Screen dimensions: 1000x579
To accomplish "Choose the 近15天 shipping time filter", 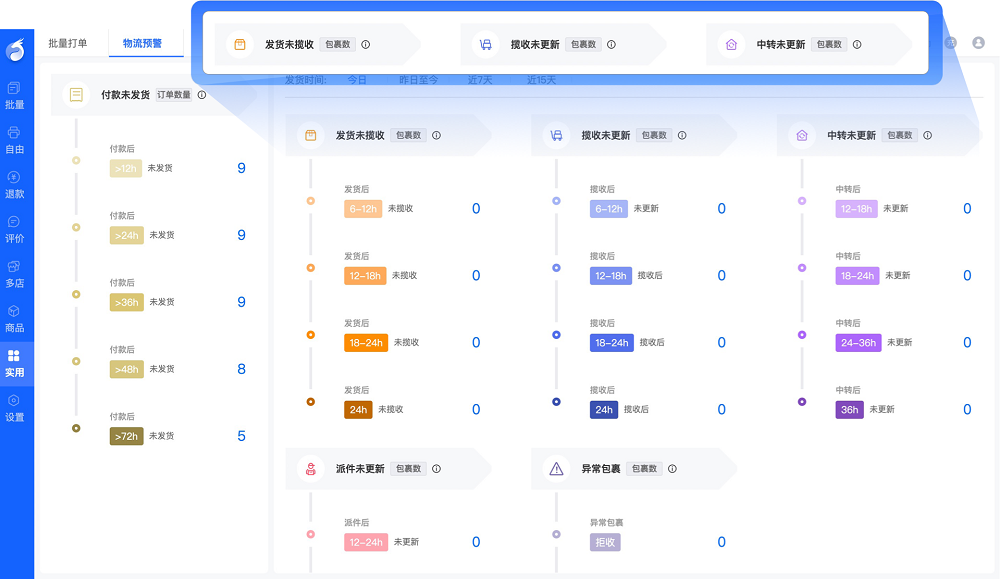I will tap(541, 80).
